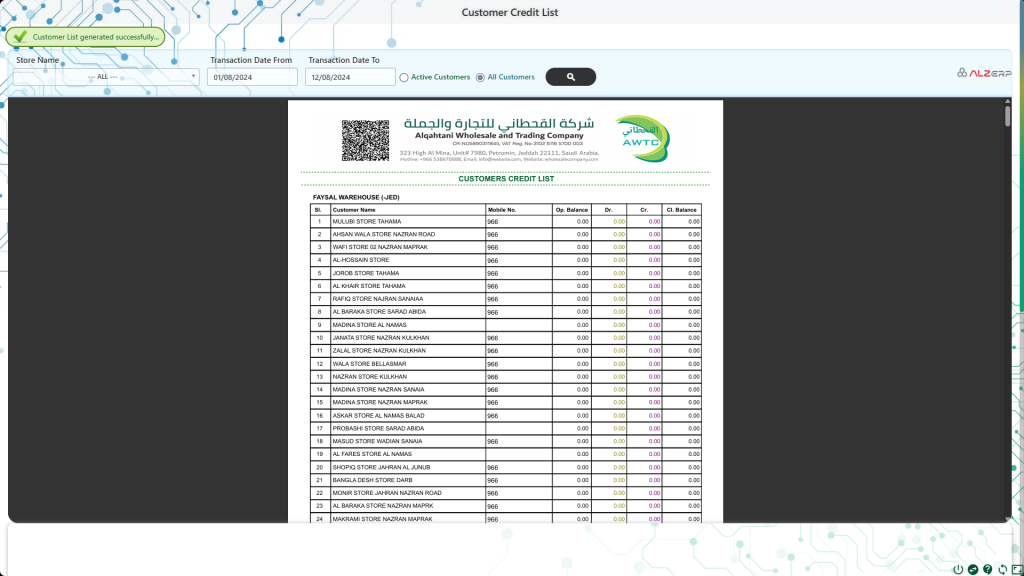The image size is (1024, 576).
Task: Click row 'MADINA STORE NAZRAN MAPRAK'
Action: coord(506,403)
